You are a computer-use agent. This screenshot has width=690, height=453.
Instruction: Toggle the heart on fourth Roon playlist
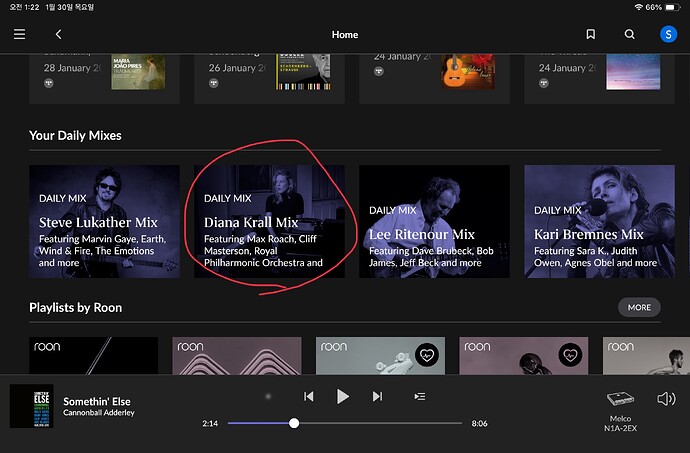570,355
